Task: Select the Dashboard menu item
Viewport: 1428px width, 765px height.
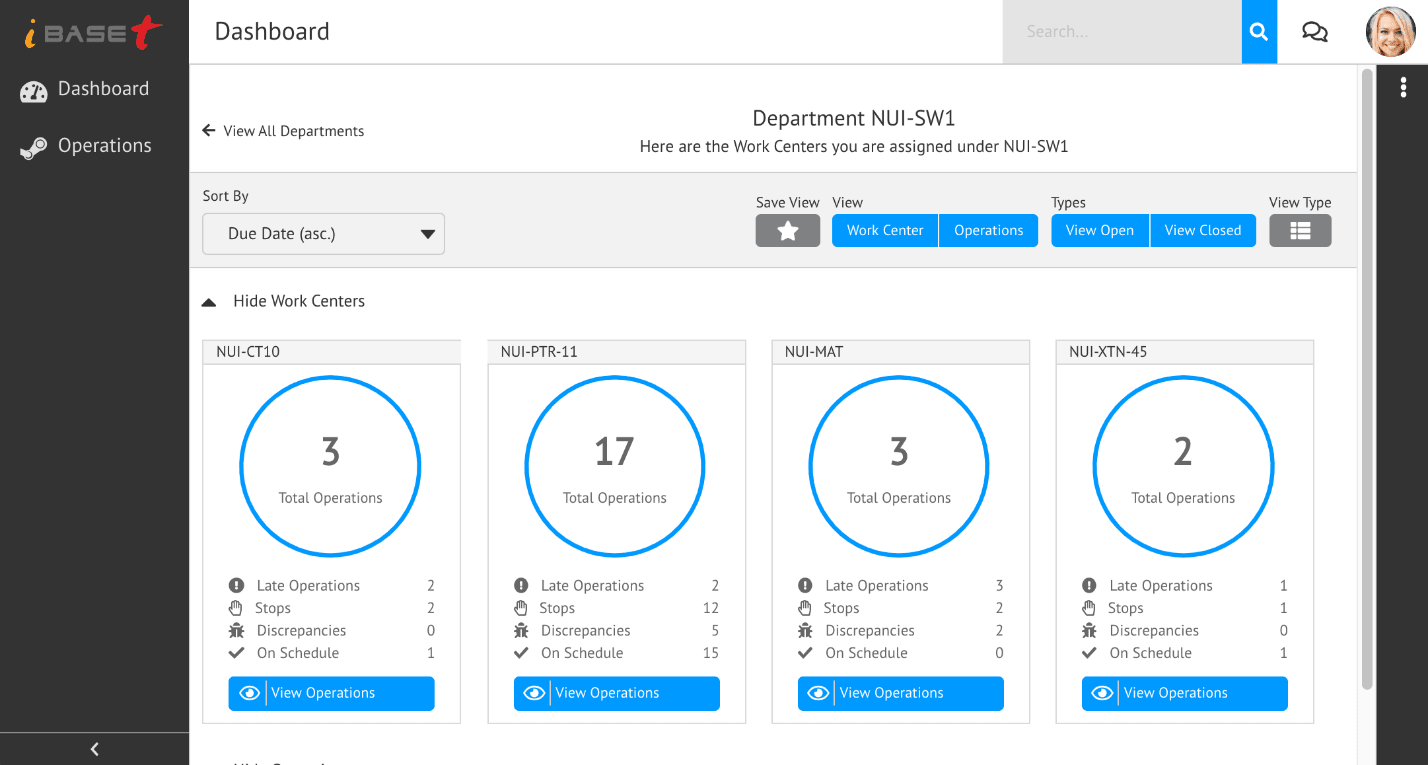Action: 102,89
